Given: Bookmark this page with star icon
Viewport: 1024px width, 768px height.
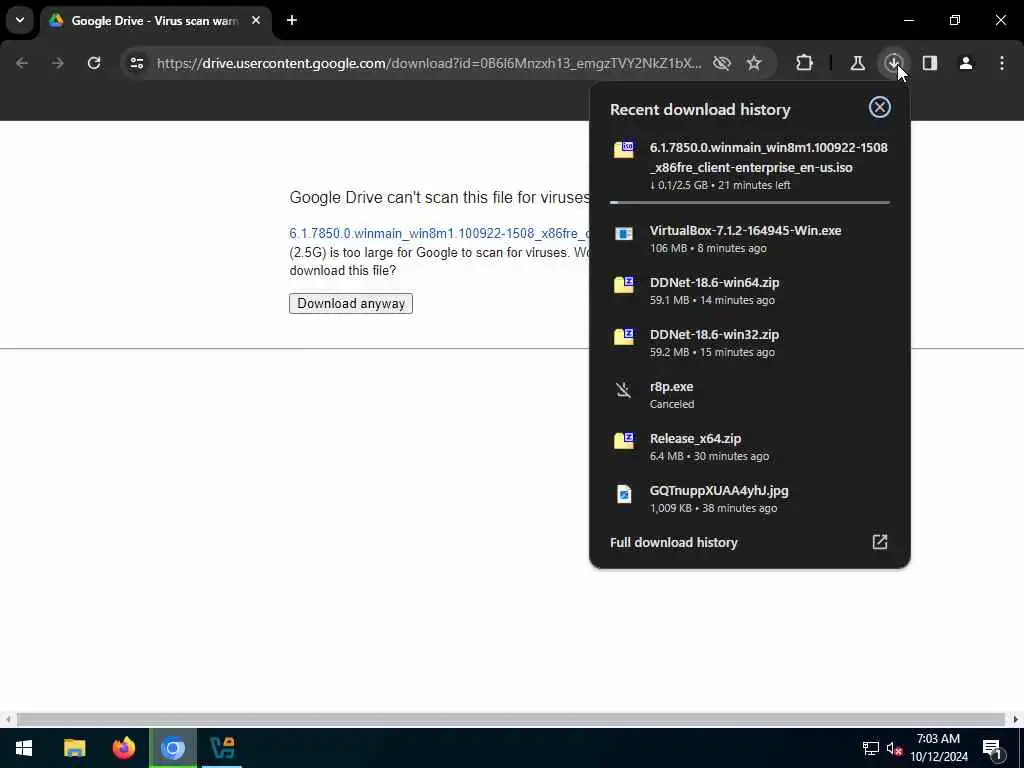Looking at the screenshot, I should click(x=754, y=63).
